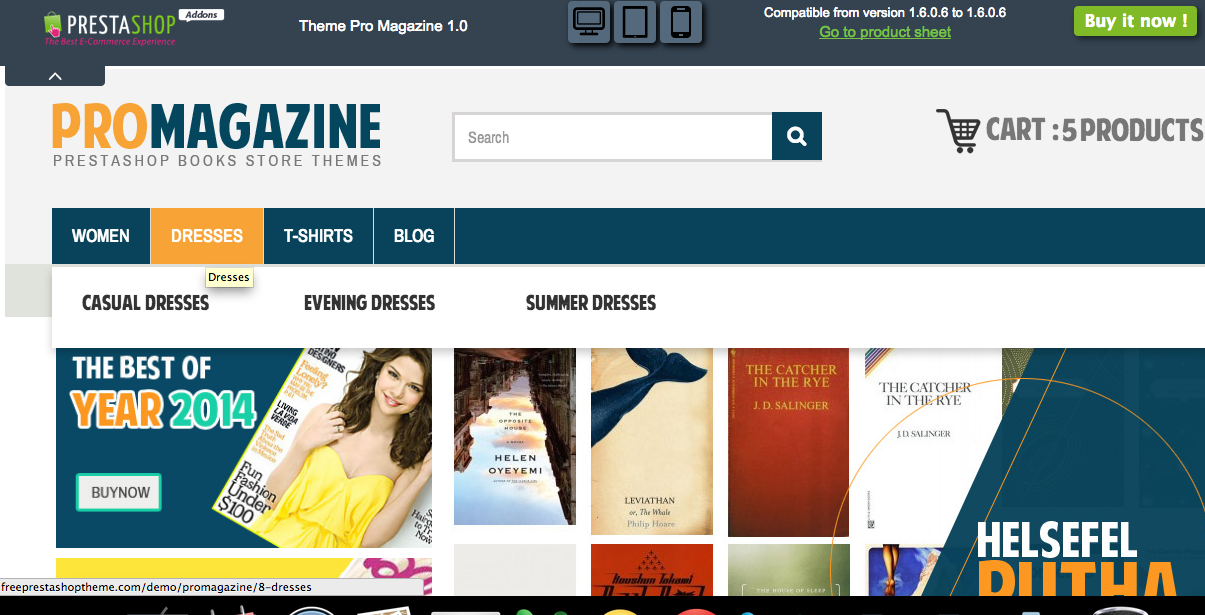Open the Go to product sheet link

[885, 32]
